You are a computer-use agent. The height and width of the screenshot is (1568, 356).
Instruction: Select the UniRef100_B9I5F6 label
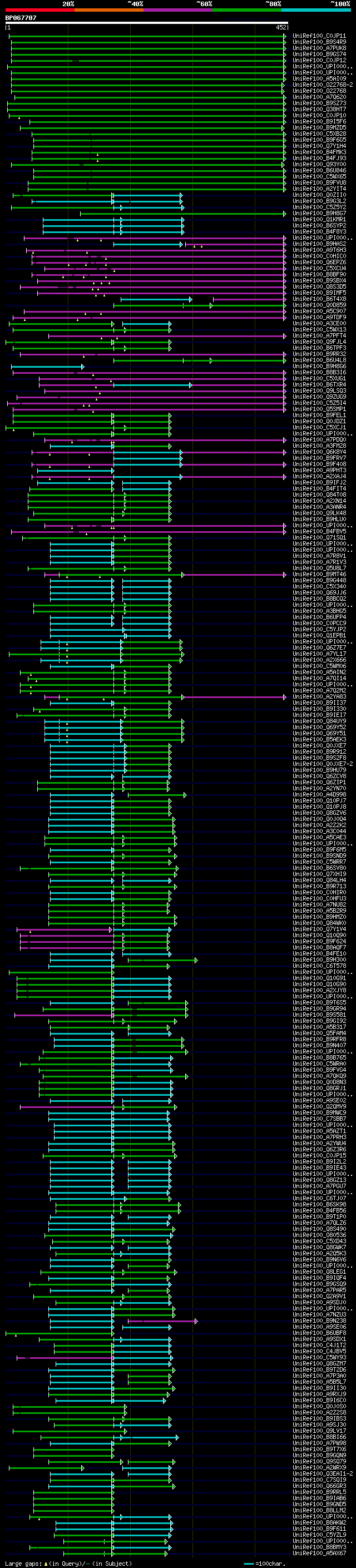coord(319,122)
